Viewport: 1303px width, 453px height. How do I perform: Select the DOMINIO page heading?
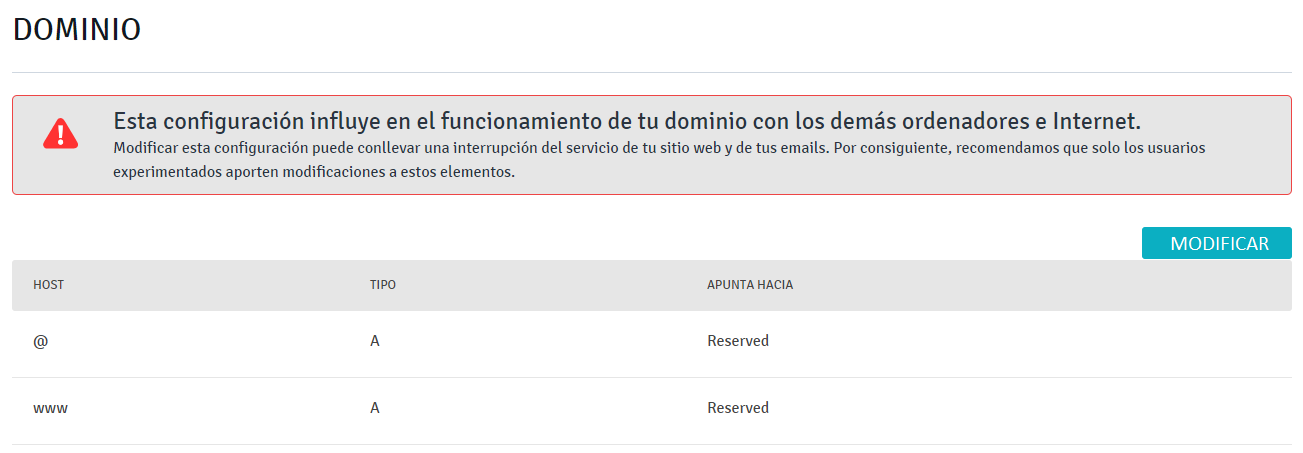click(77, 30)
